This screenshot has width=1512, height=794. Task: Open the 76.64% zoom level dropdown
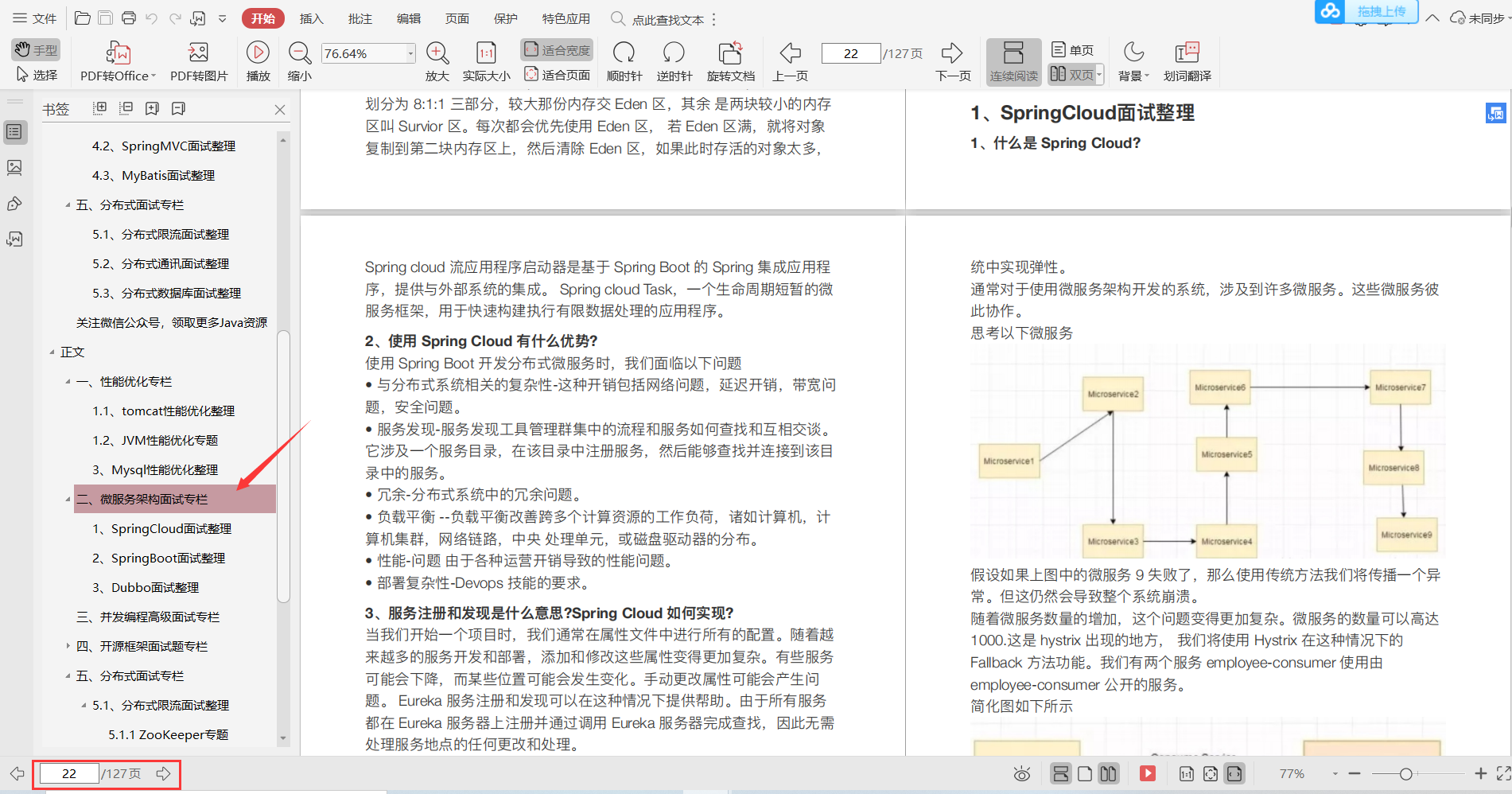pos(410,53)
